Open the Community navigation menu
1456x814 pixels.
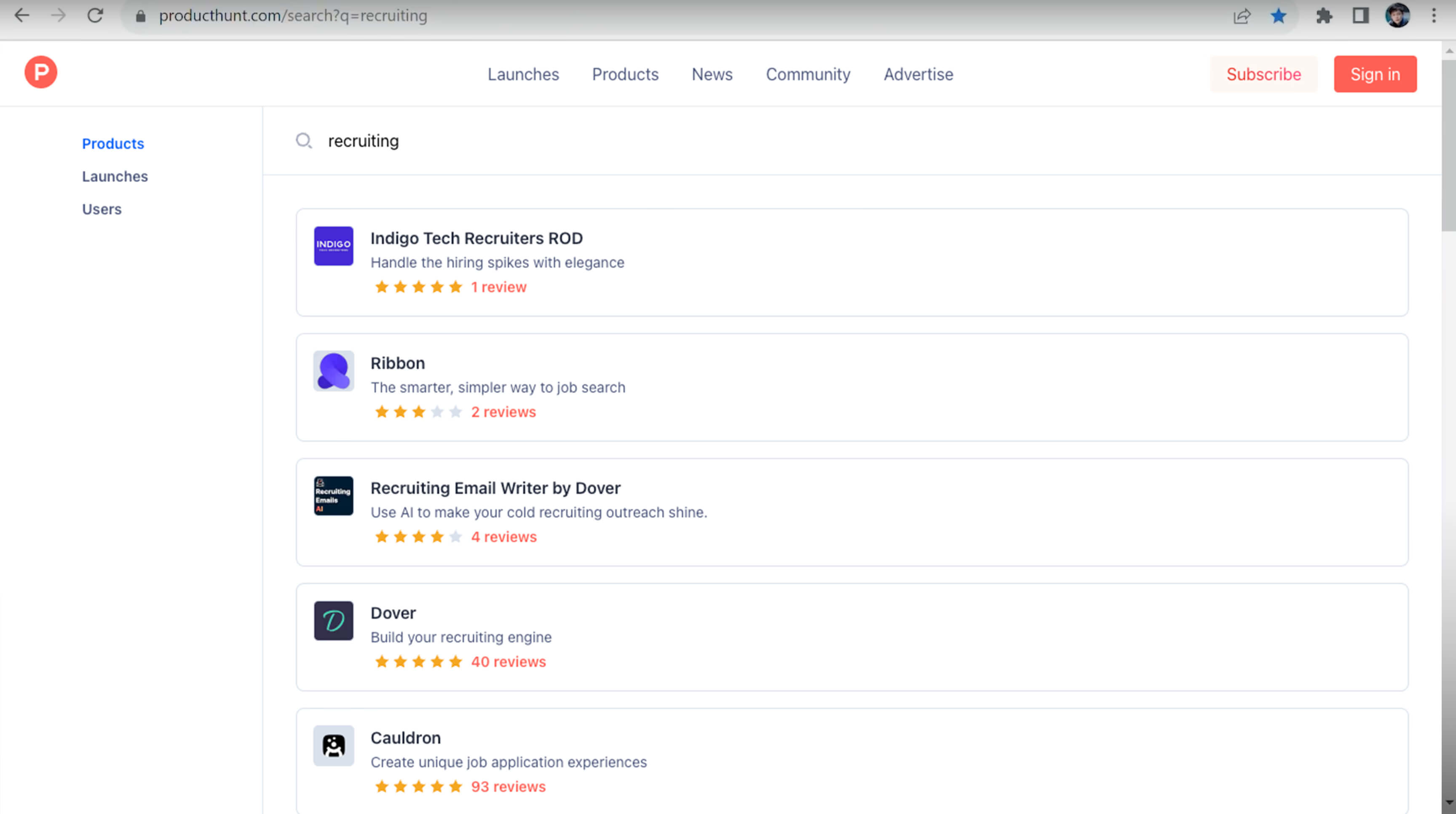click(x=808, y=74)
